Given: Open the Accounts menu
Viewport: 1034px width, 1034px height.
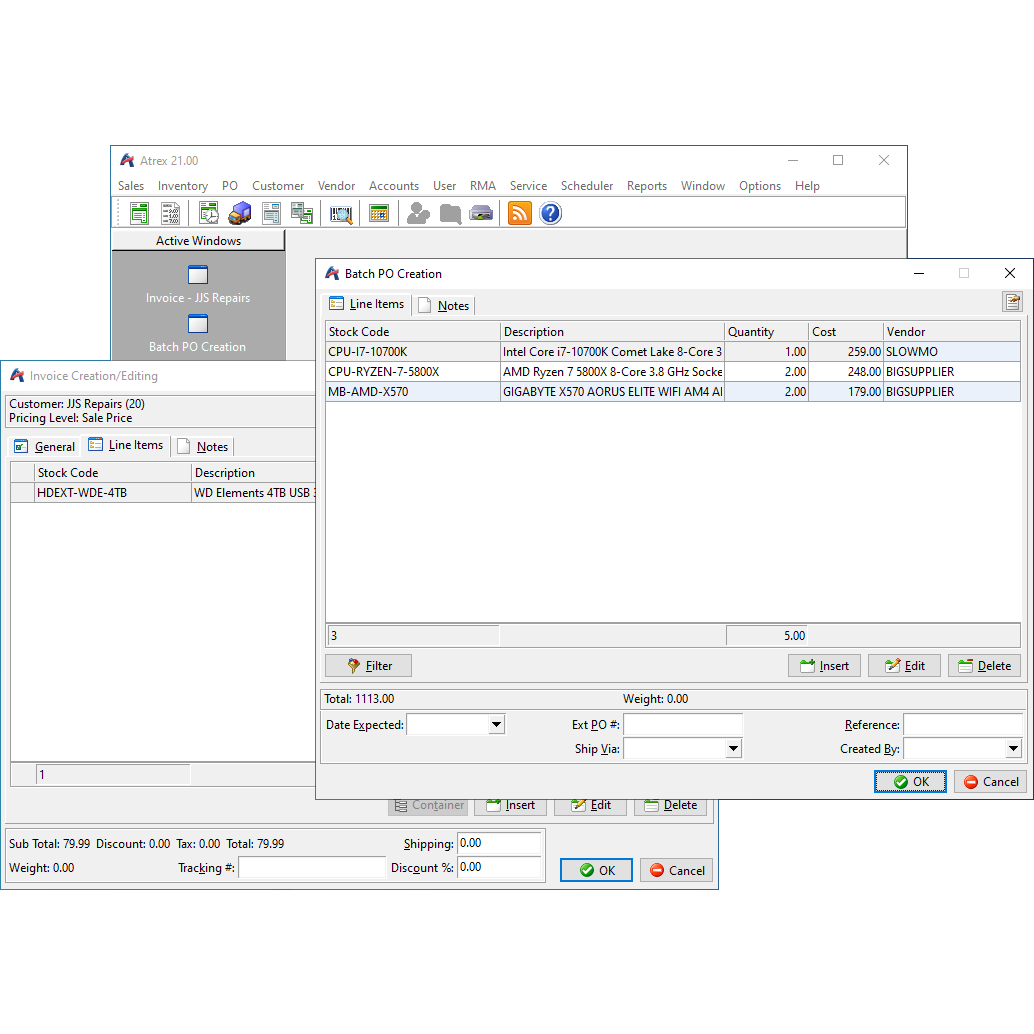Looking at the screenshot, I should click(394, 186).
